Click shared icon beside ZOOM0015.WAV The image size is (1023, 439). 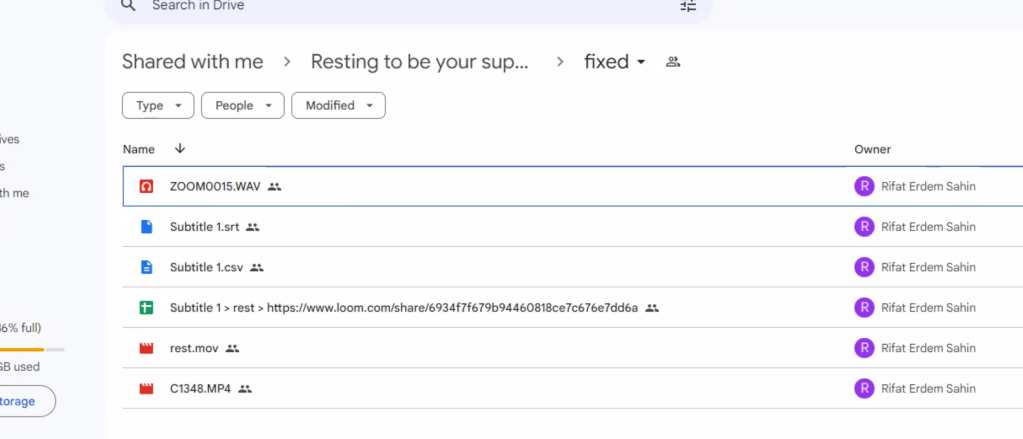[x=275, y=187]
